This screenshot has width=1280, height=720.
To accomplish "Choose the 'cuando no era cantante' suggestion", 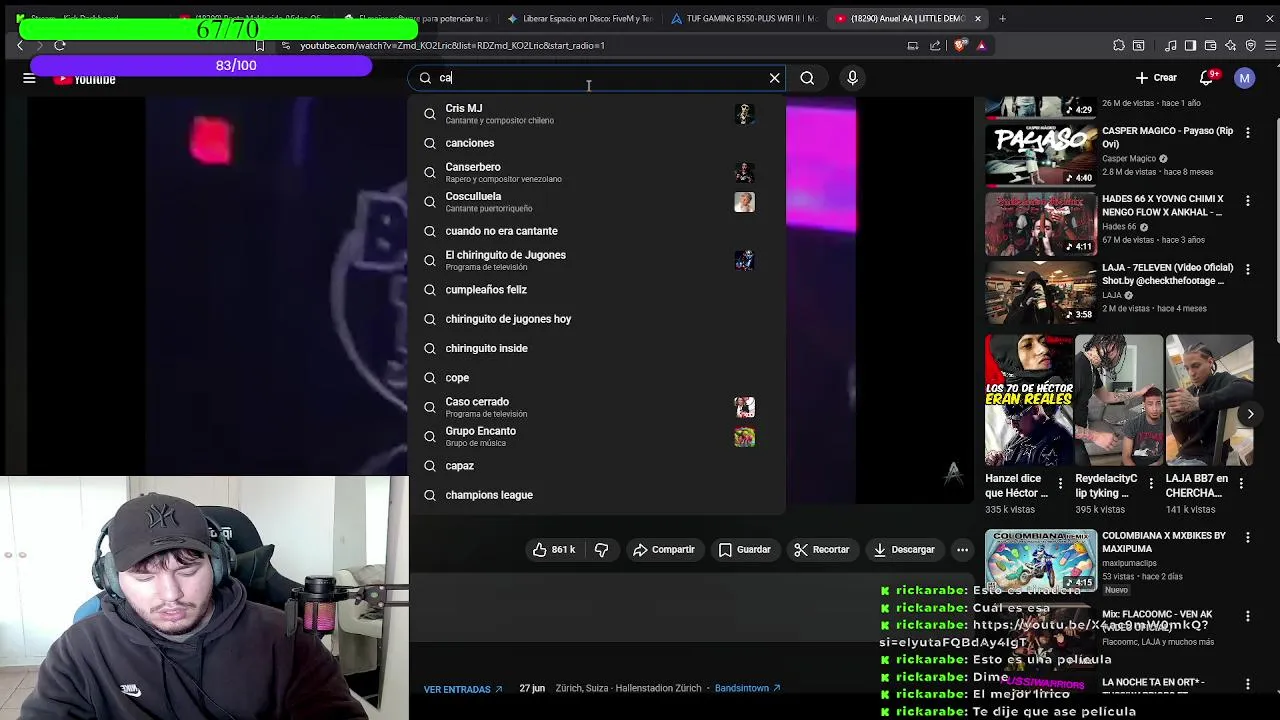I will (596, 231).
